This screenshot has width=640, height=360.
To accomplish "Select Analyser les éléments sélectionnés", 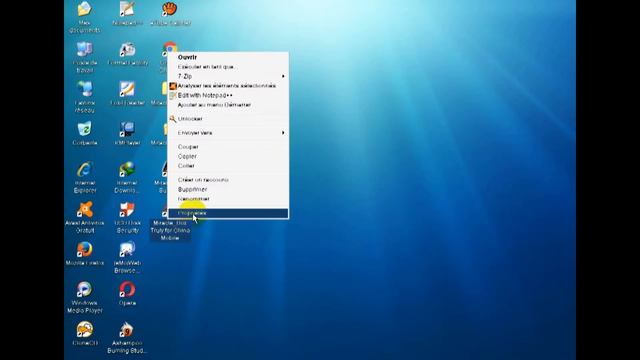I will coord(228,86).
